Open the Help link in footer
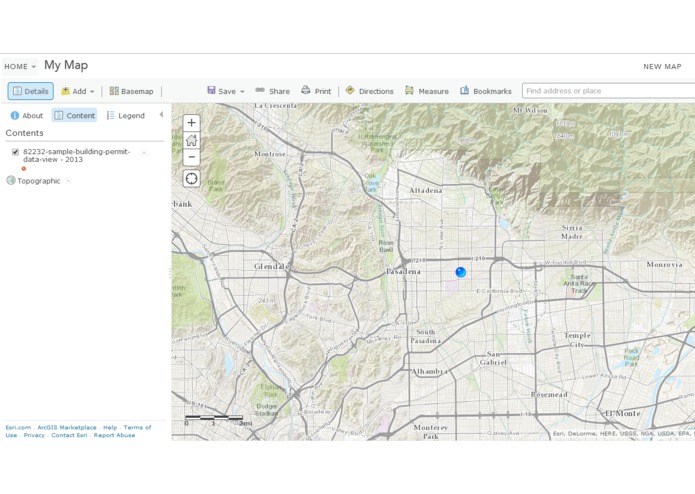 (x=110, y=428)
